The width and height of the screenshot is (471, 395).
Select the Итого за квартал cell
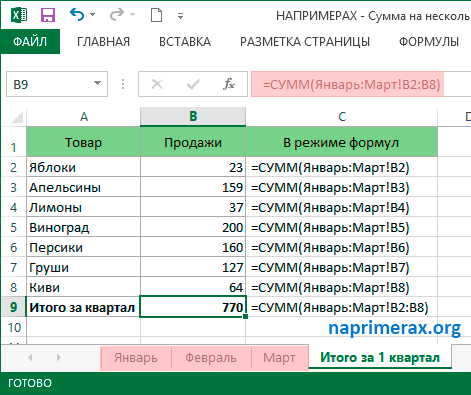click(83, 307)
